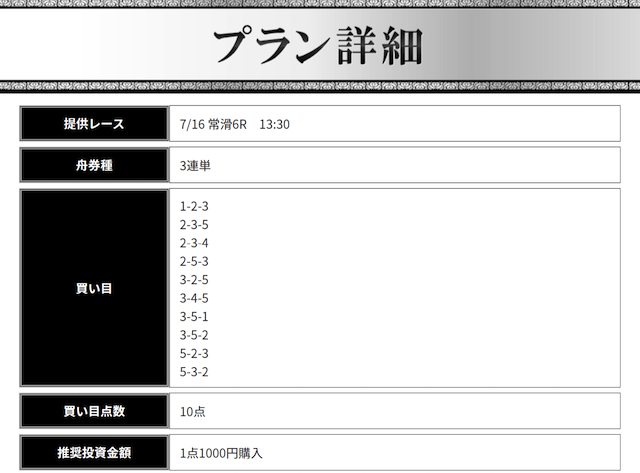Click the 3-4-5 betting combination
The width and height of the screenshot is (640, 473).
pos(194,298)
